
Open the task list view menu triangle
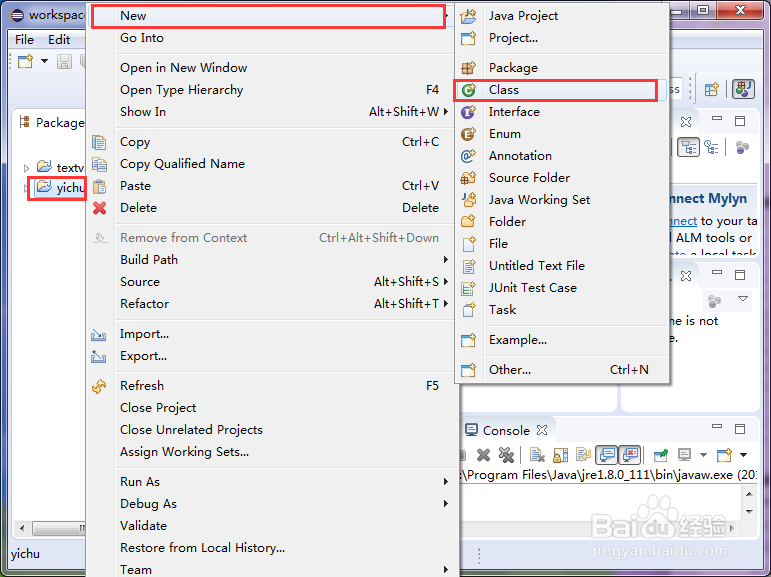pyautogui.click(x=743, y=299)
